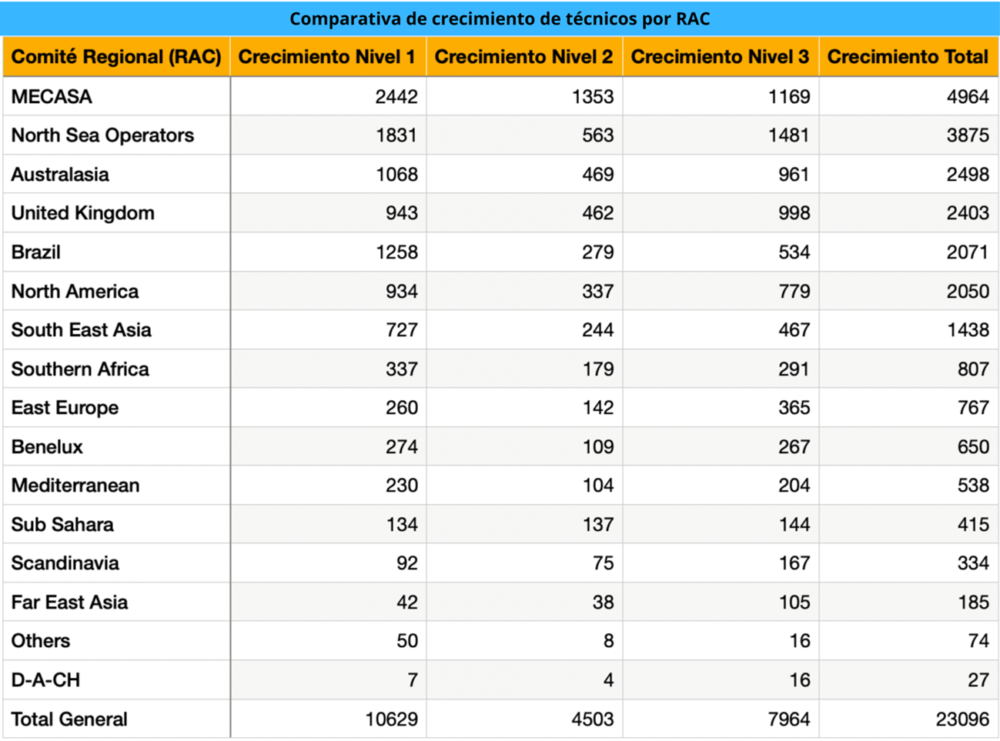Screen dimensions: 1000x741
Task: Select the Scandinavia row label
Action: point(65,563)
